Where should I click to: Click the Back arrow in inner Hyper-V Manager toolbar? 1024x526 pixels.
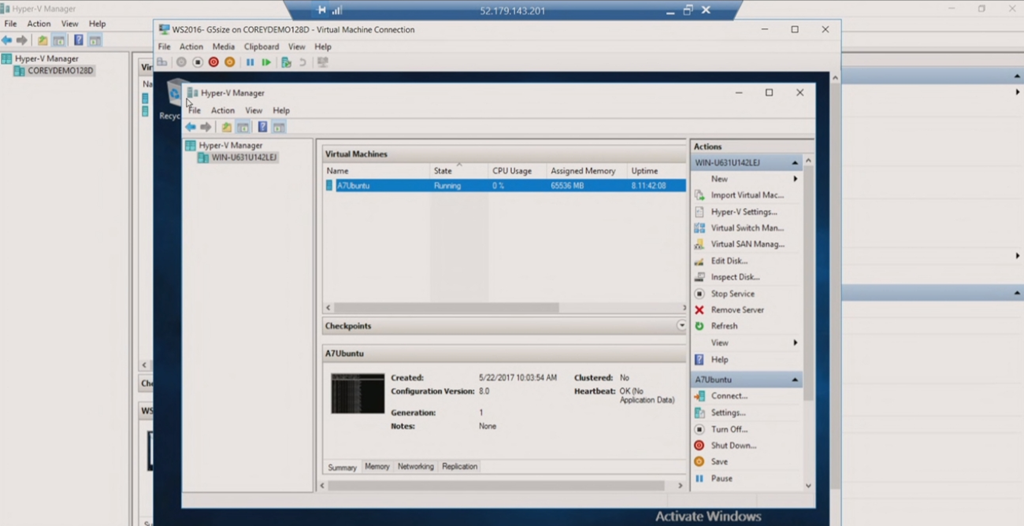[190, 127]
